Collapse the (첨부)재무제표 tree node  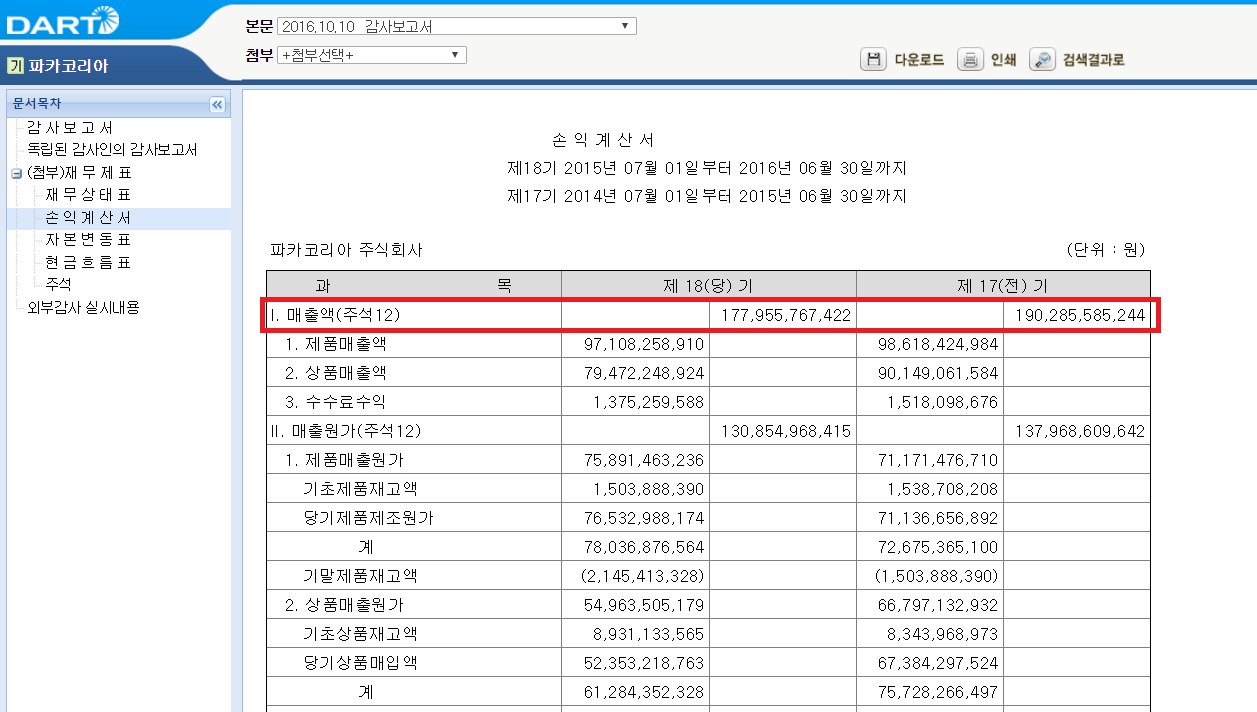[x=16, y=173]
